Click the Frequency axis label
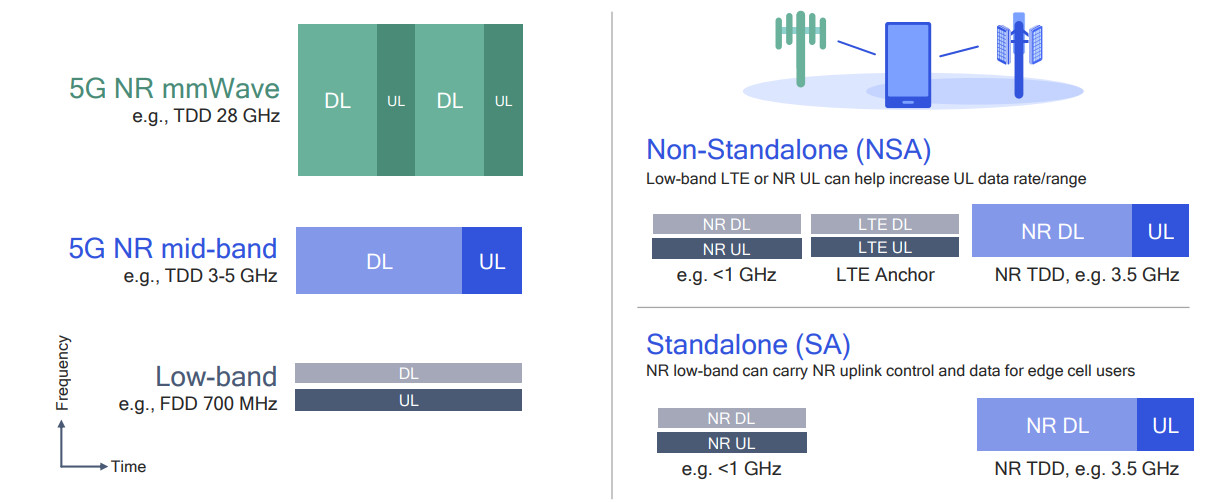 (x=63, y=373)
